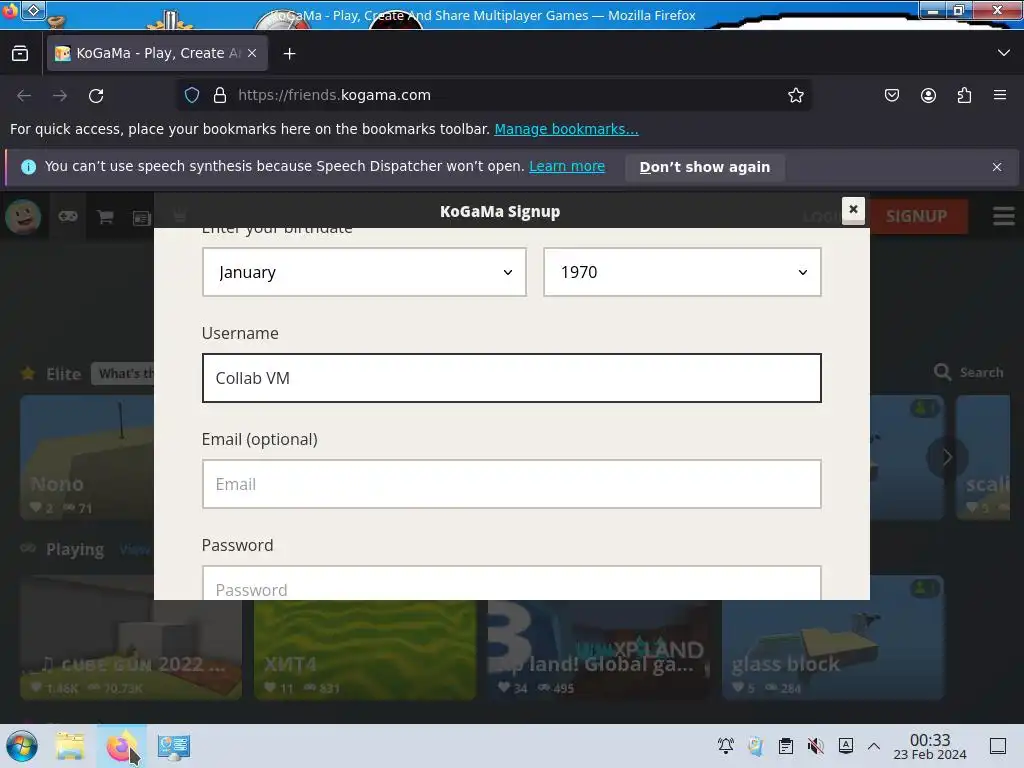Viewport: 1024px width, 768px height.
Task: Open a new tab with the plus button
Action: tap(289, 54)
